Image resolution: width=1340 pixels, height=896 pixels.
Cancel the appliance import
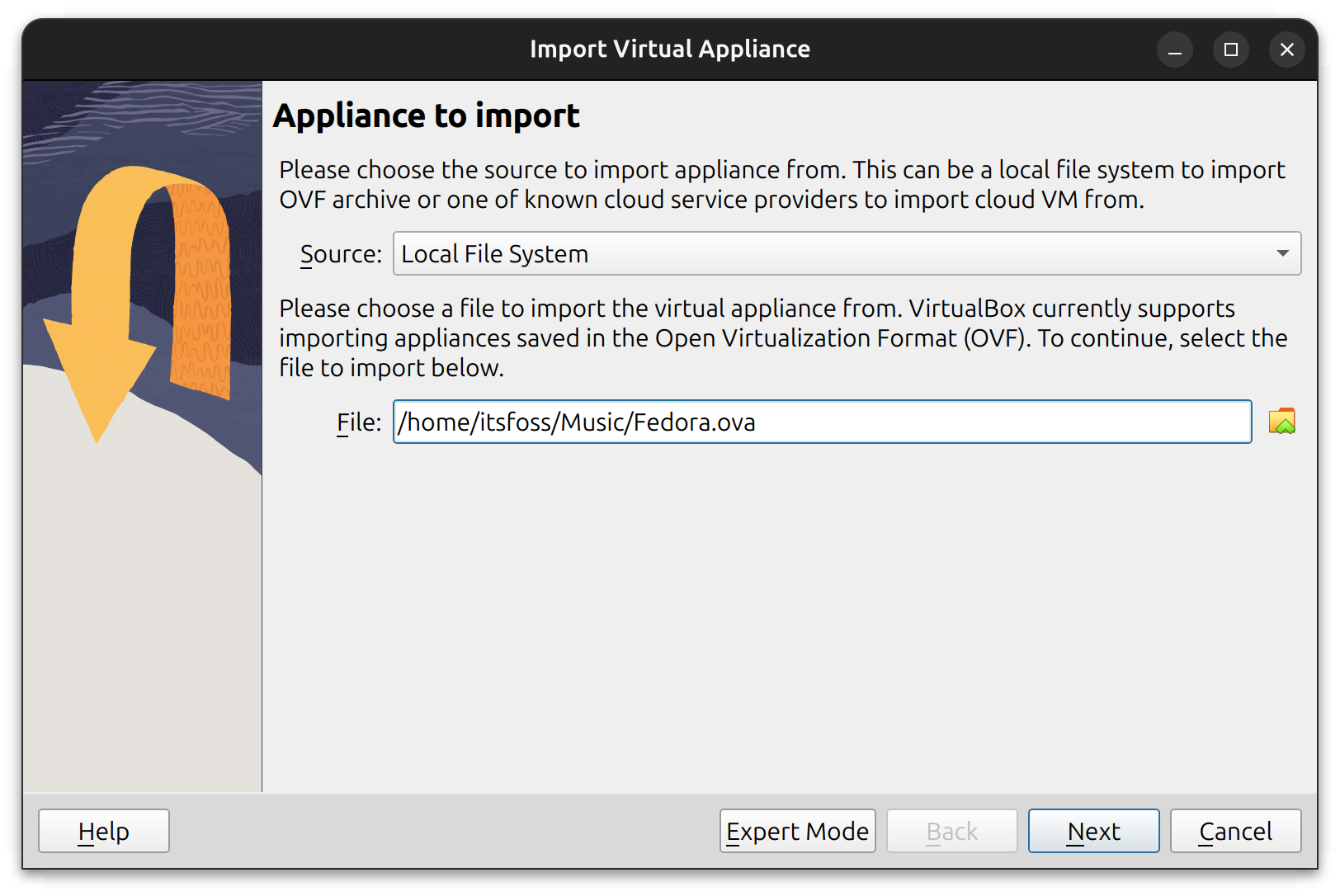(x=1235, y=831)
